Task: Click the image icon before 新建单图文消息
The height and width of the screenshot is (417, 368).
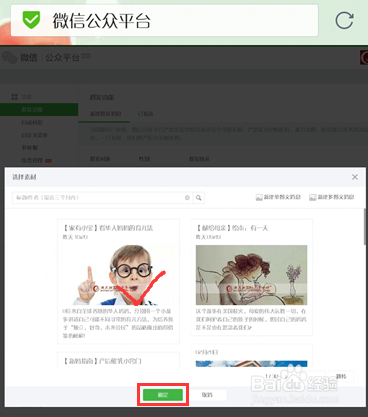Action: (259, 197)
